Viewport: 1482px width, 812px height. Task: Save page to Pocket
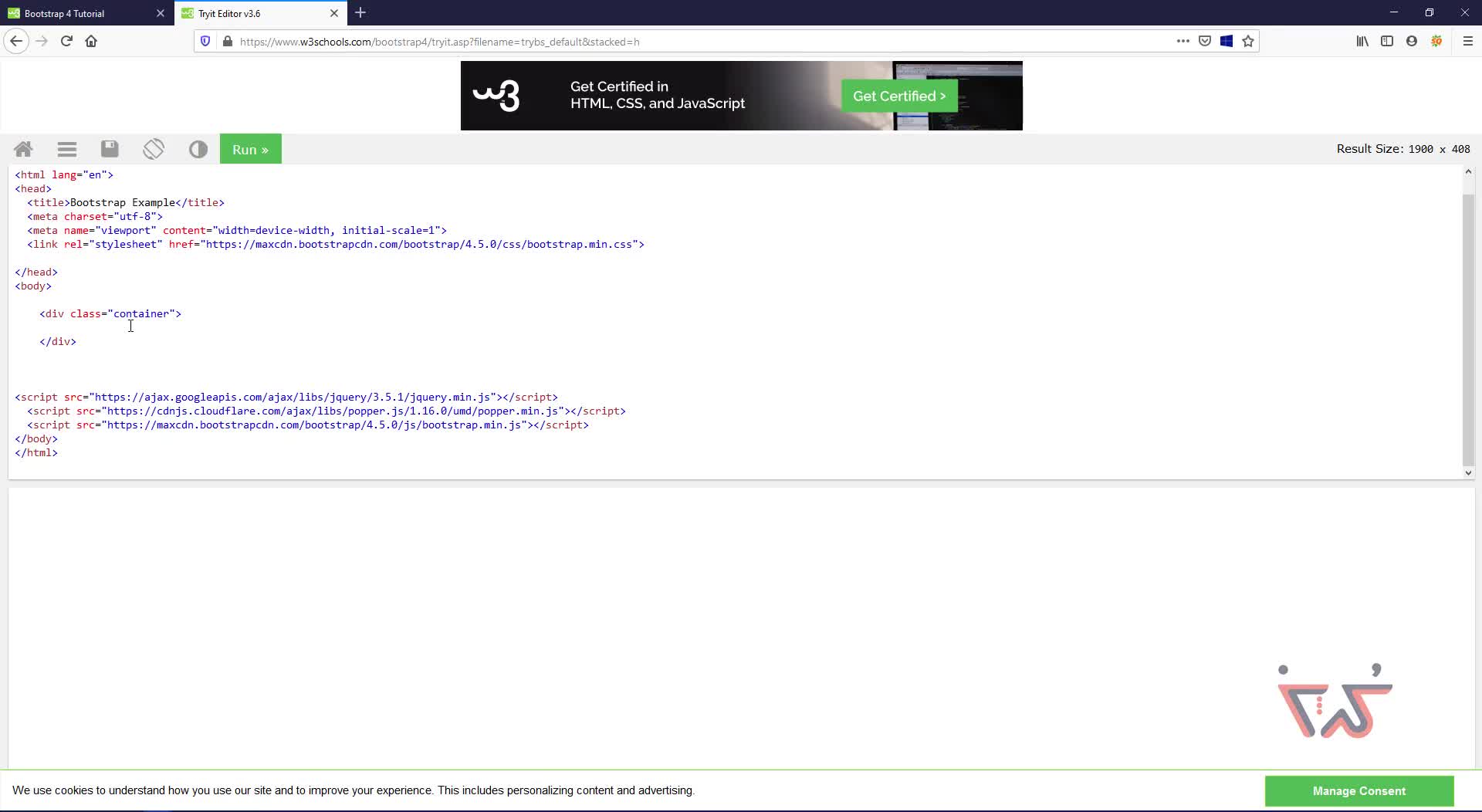pos(1205,42)
